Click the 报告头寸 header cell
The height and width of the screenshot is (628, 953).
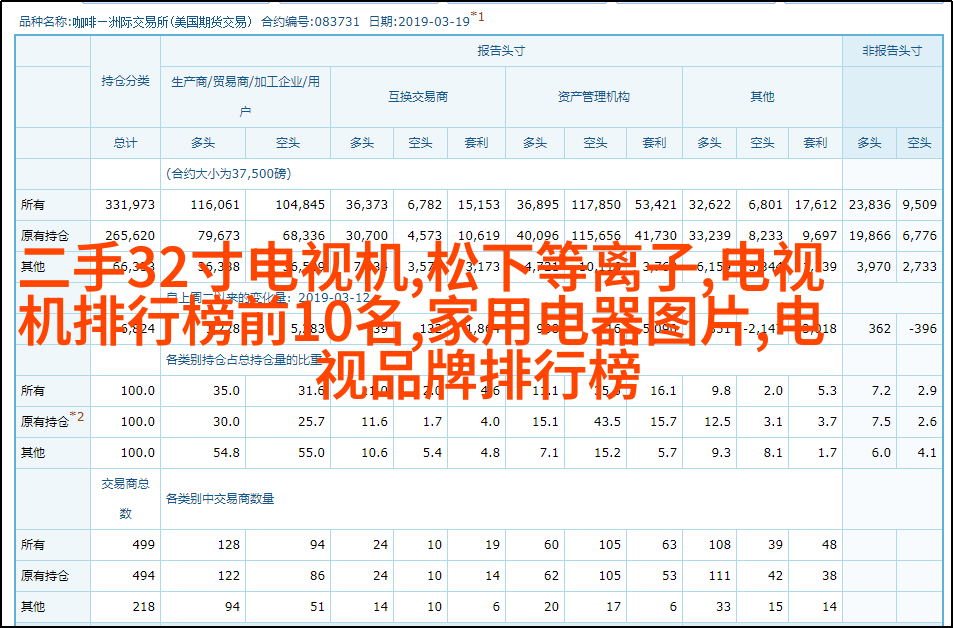501,51
